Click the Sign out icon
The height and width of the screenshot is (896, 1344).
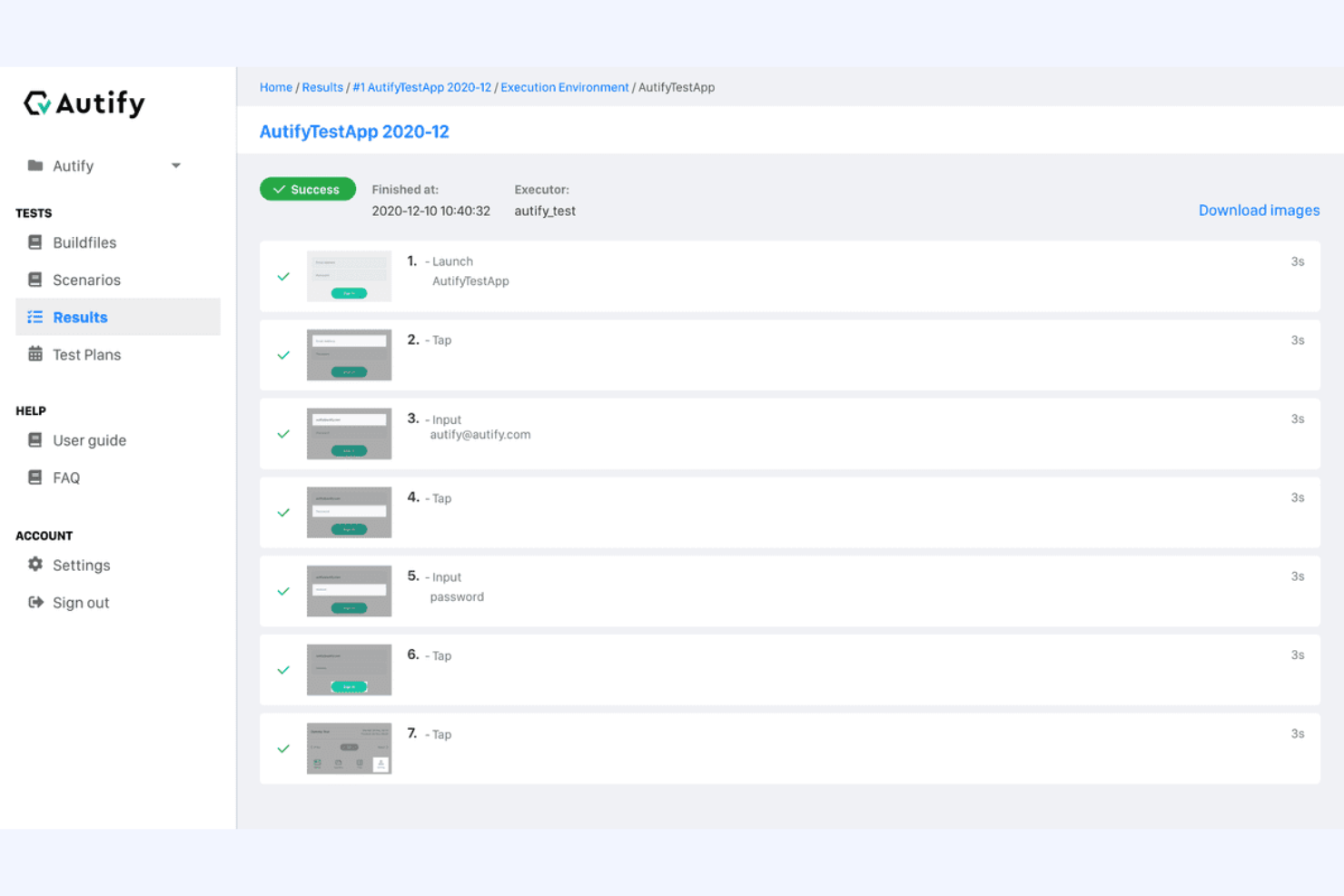point(35,602)
